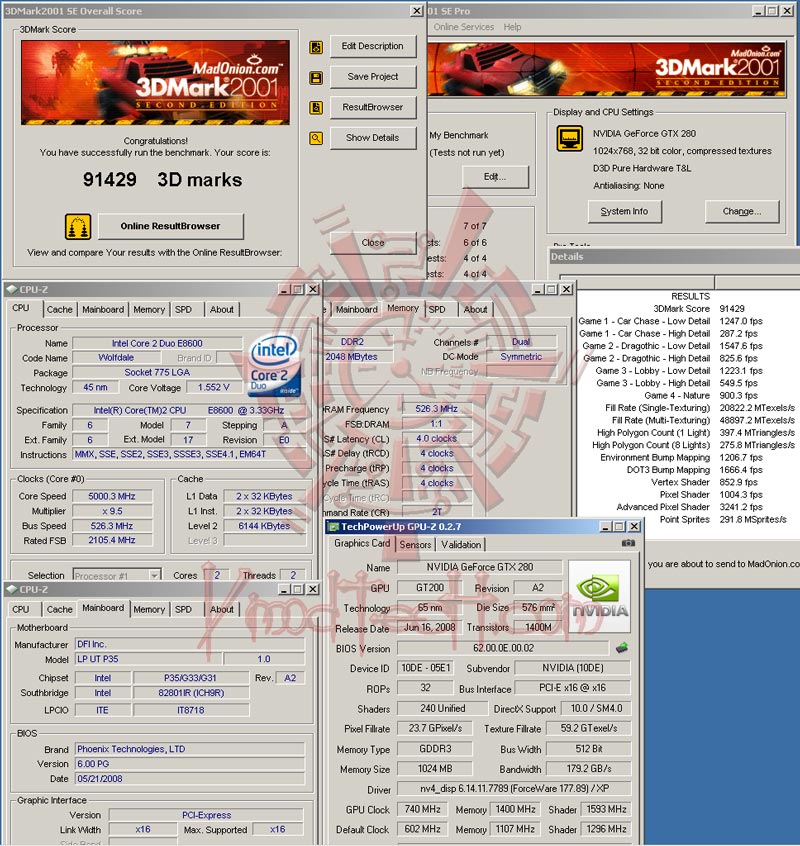The width and height of the screenshot is (800, 846).
Task: Click the Level 2 cache 6144 KBytes field
Action: 264,526
